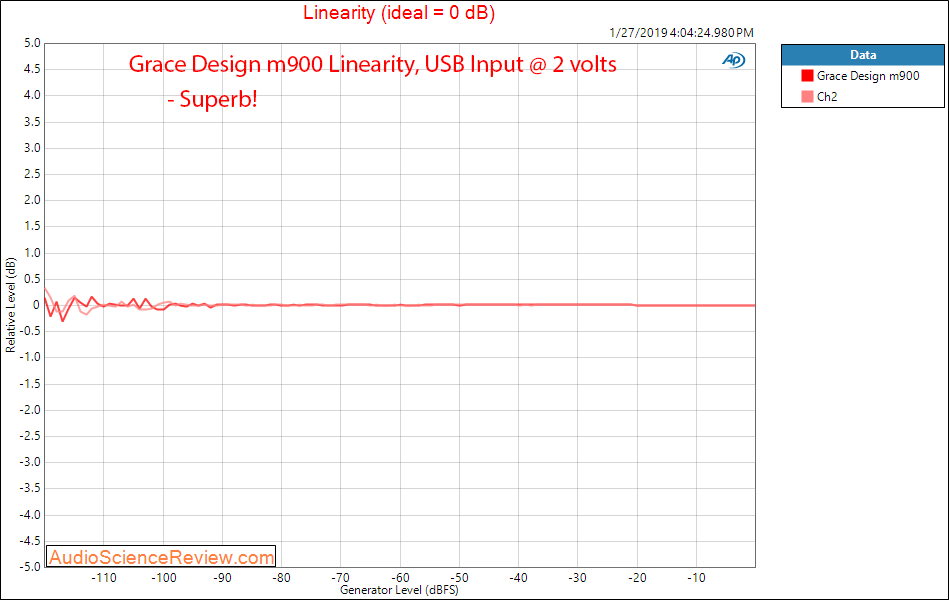Image resolution: width=949 pixels, height=600 pixels.
Task: Select the Ch2 pink legend swatch
Action: pyautogui.click(x=807, y=96)
